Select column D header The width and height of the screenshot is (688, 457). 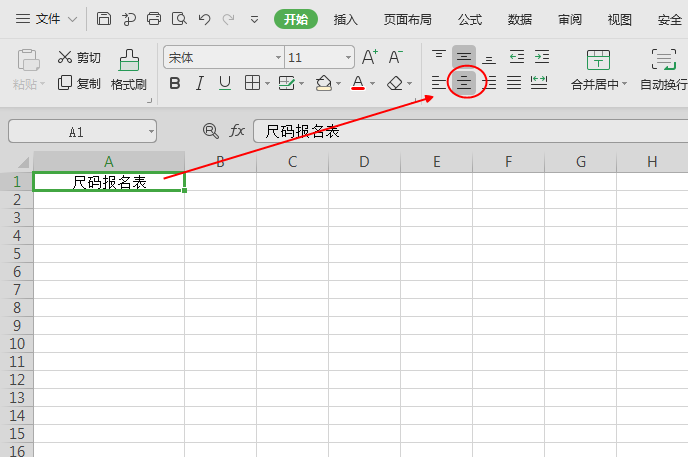364,162
